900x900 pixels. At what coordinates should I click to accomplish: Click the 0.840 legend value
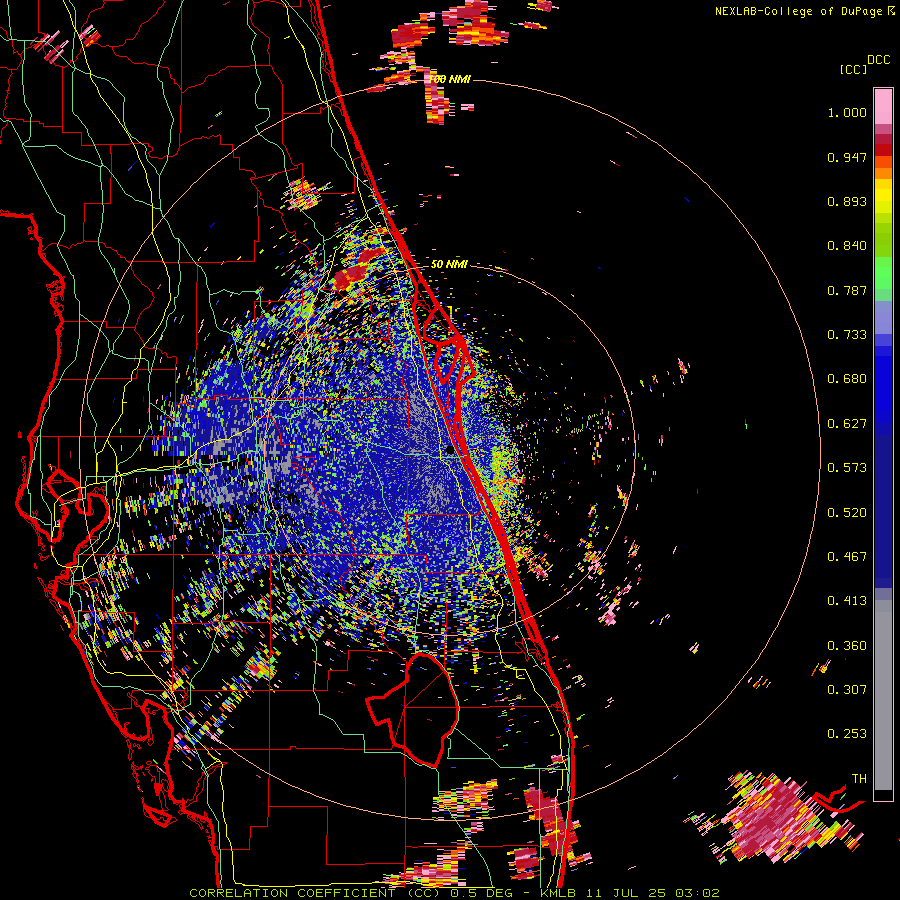847,246
